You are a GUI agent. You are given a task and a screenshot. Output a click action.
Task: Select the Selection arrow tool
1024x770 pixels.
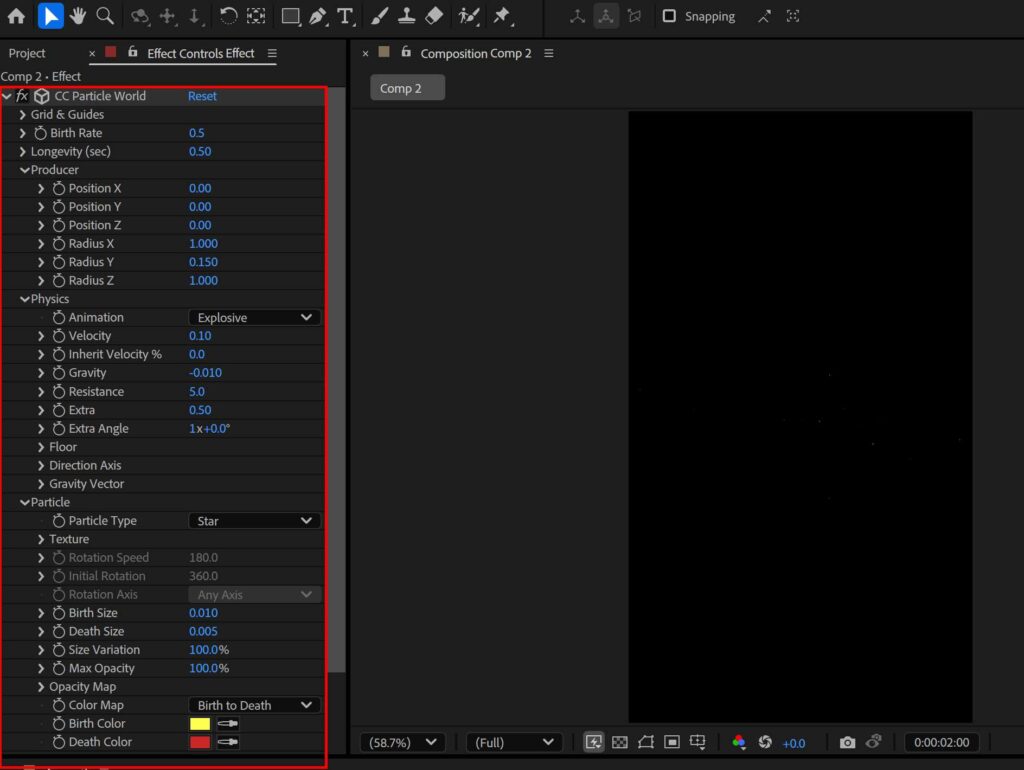coord(50,16)
